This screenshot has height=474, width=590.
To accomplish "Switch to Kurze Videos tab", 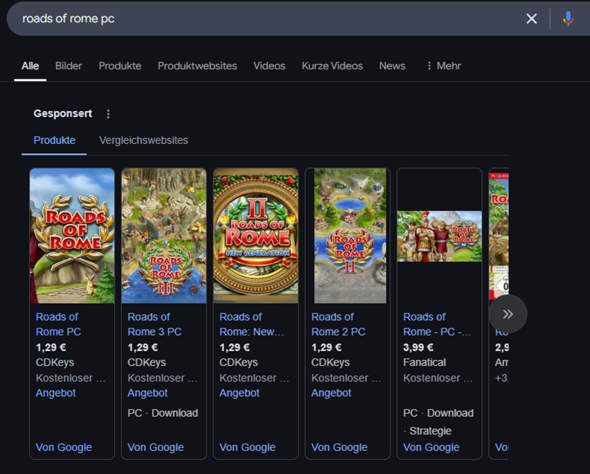I will (332, 66).
